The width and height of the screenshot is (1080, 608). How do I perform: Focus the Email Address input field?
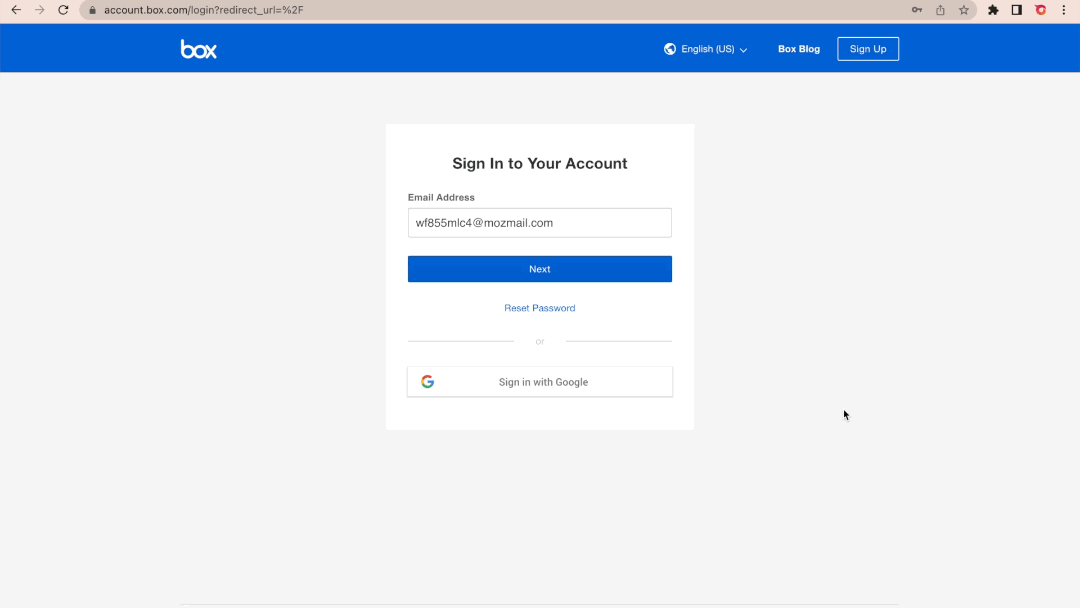[539, 222]
